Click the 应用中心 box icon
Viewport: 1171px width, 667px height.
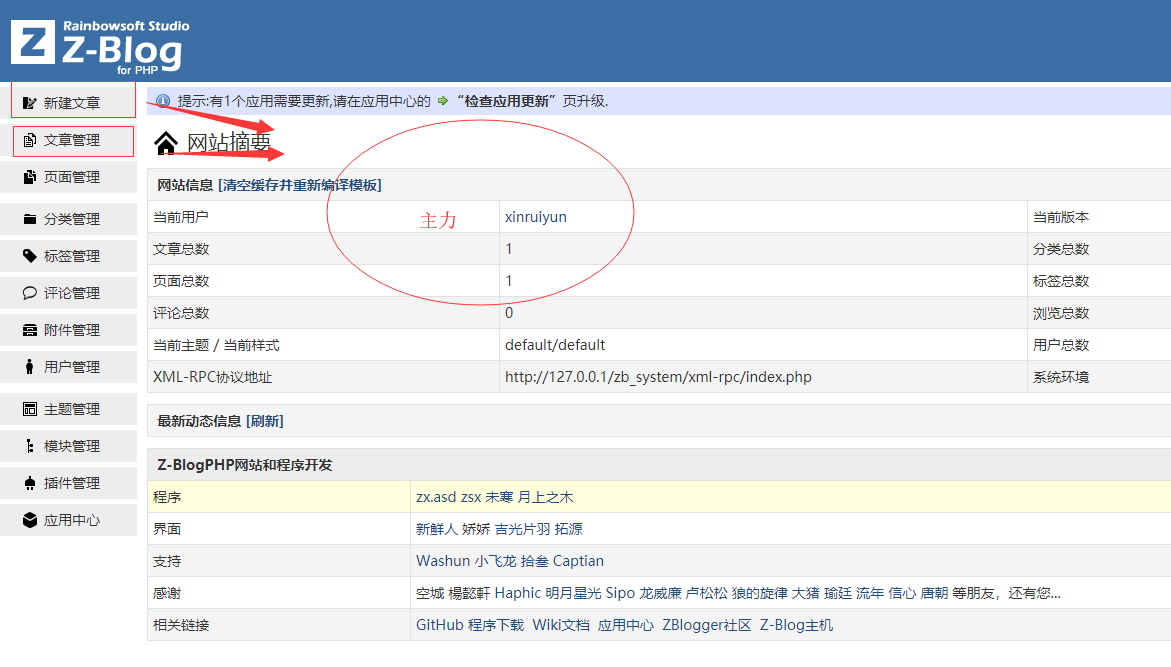tap(30, 520)
